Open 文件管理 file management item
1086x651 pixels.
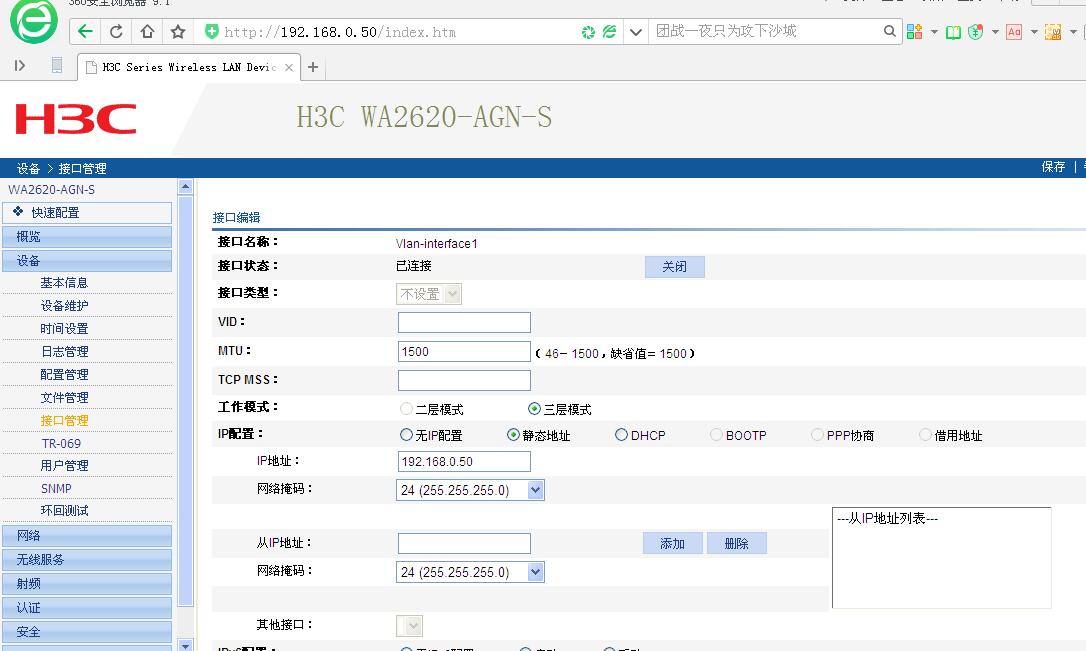click(64, 398)
